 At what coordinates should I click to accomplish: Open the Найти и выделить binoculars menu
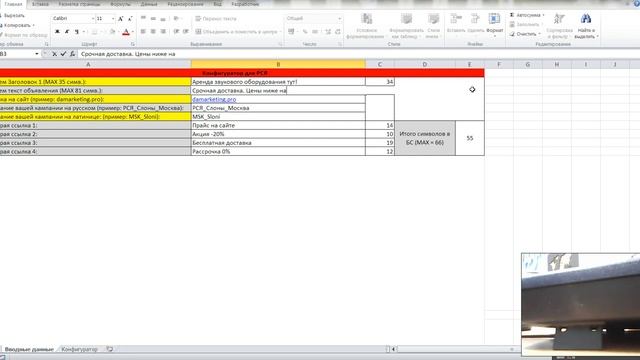click(x=586, y=25)
